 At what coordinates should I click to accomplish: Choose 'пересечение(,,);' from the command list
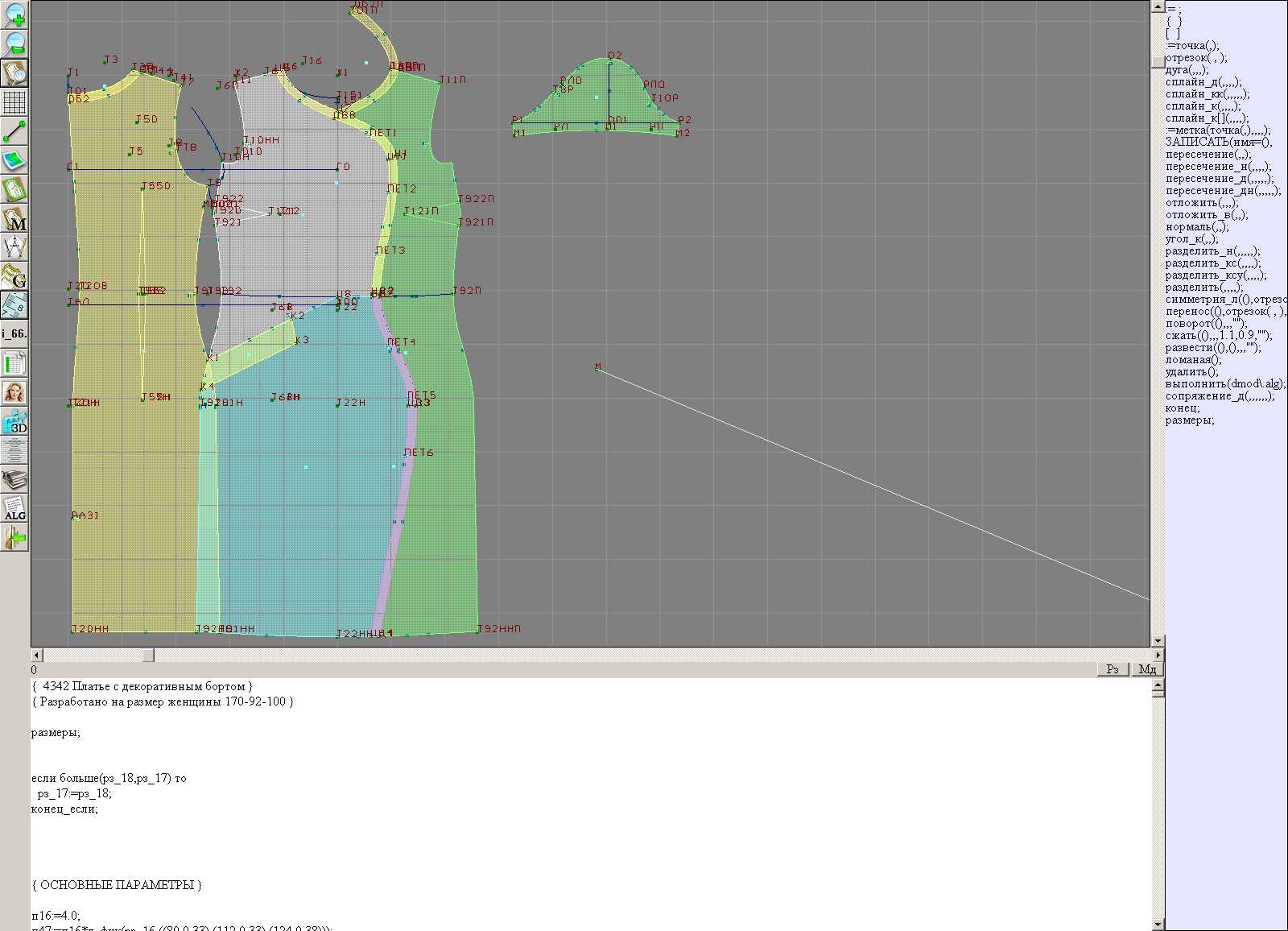click(x=1208, y=155)
